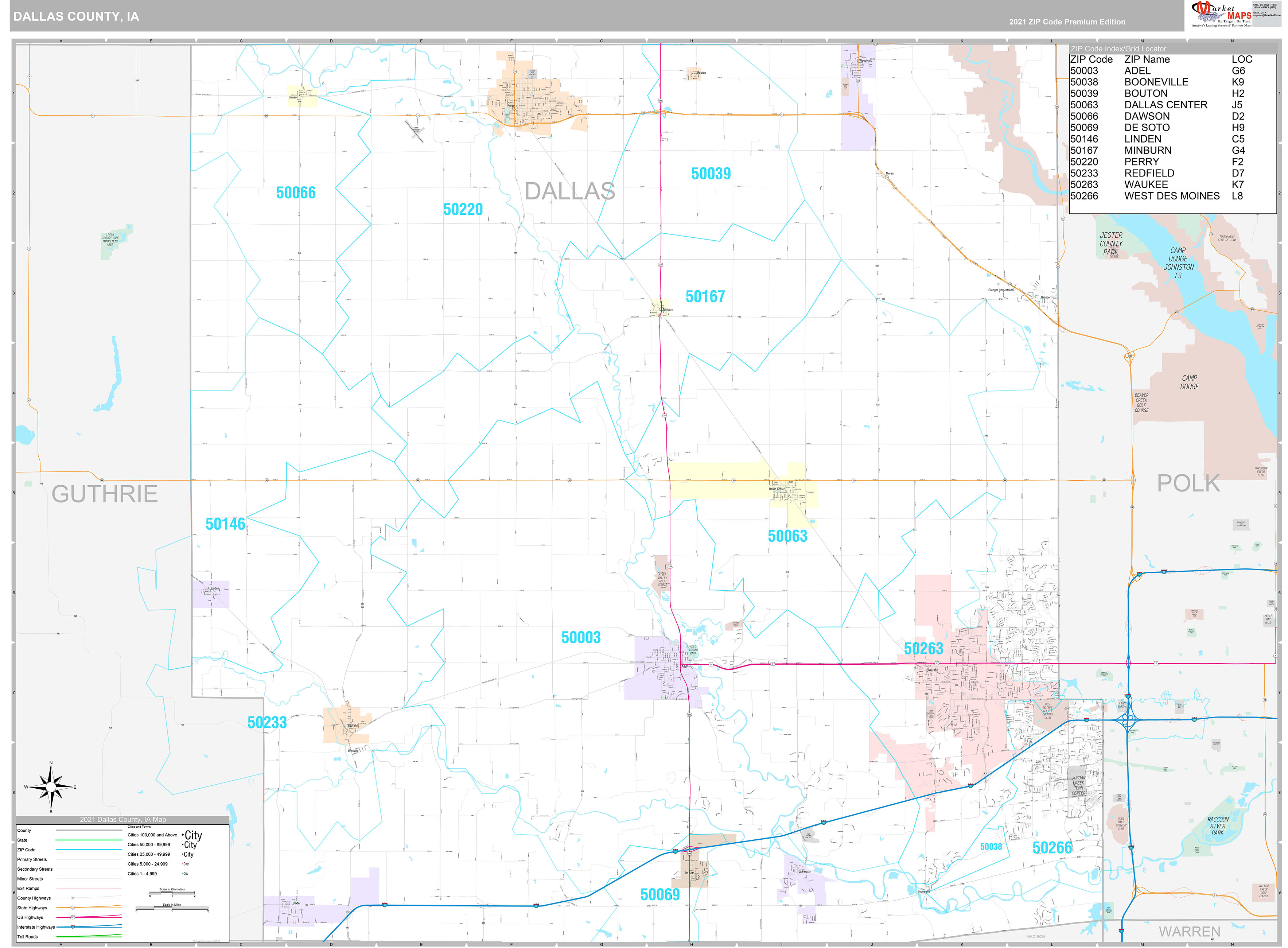Image resolution: width=1288 pixels, height=948 pixels.
Task: Click the 50063 ZIP label on the map
Action: point(787,536)
